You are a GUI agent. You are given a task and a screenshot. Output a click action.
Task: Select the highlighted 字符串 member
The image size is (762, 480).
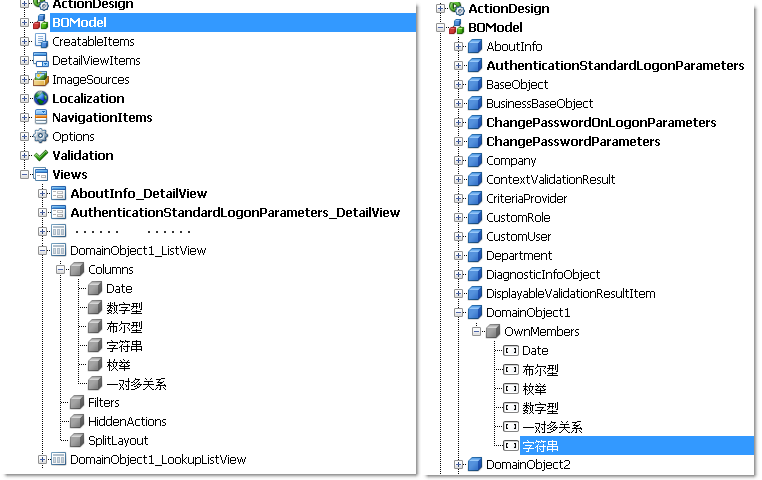(637, 446)
